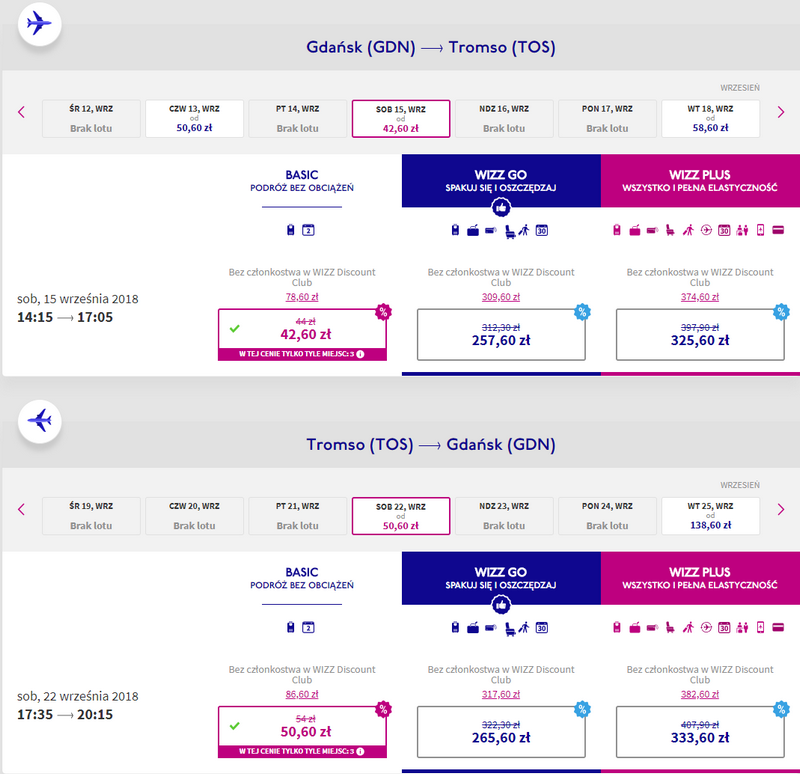The image size is (800, 774).
Task: Click outbound WIZZ GO fare column header
Action: [501, 181]
